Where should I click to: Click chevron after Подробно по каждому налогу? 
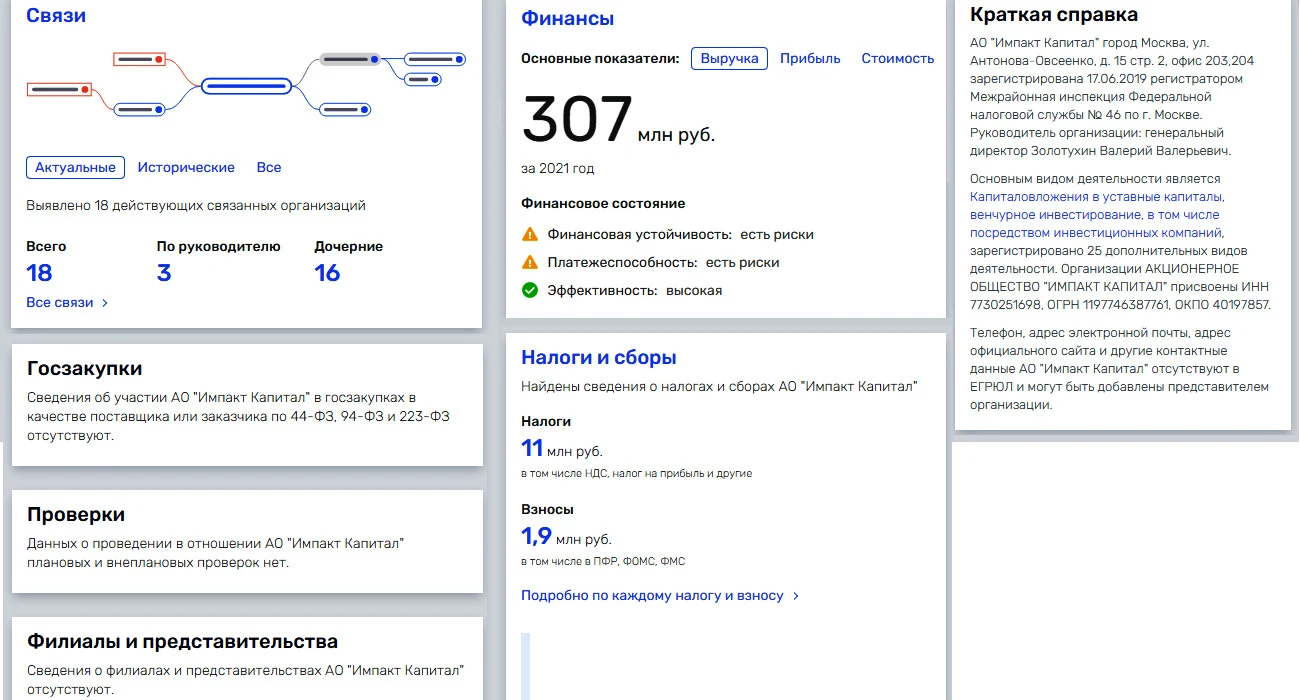pos(796,596)
